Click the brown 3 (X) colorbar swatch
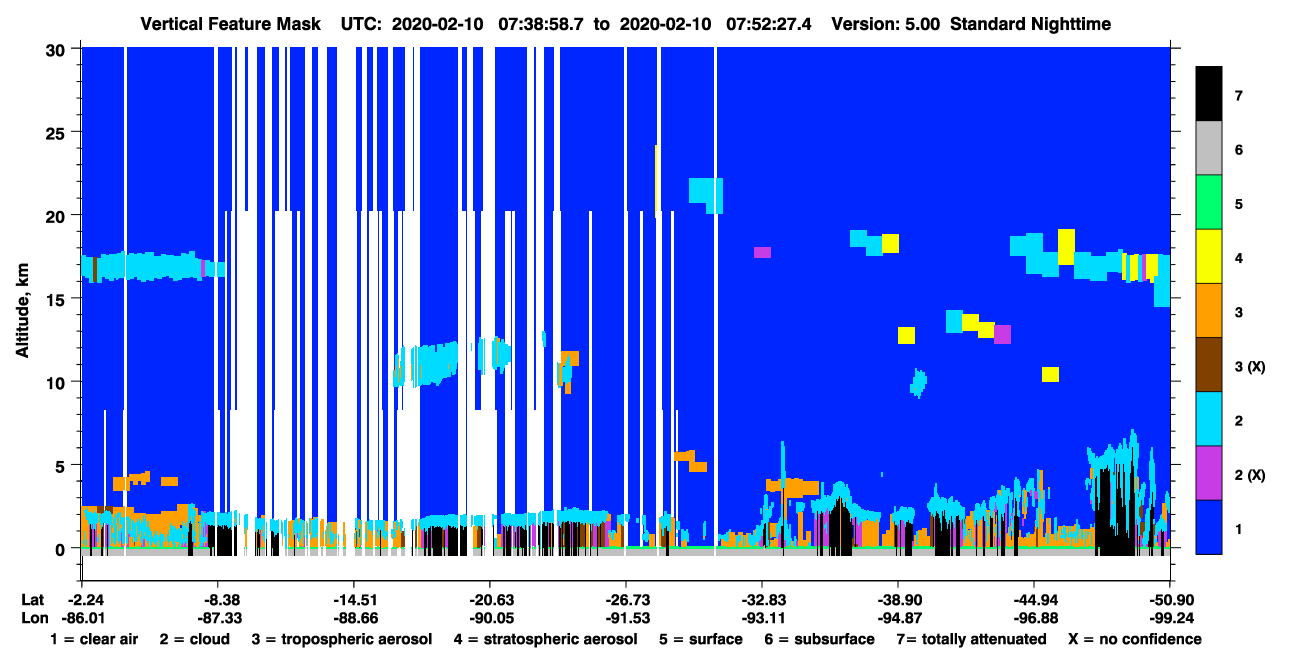 pyautogui.click(x=1209, y=365)
